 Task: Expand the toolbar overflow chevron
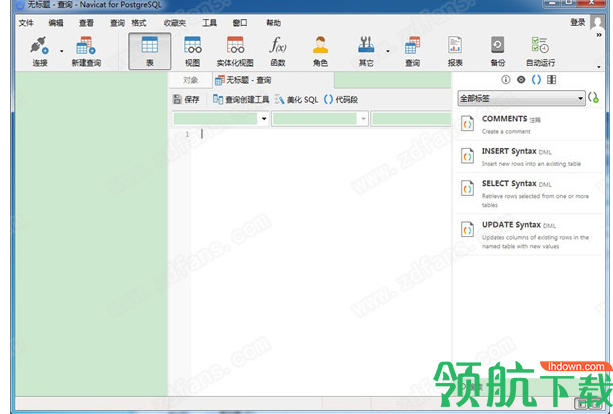tap(599, 35)
